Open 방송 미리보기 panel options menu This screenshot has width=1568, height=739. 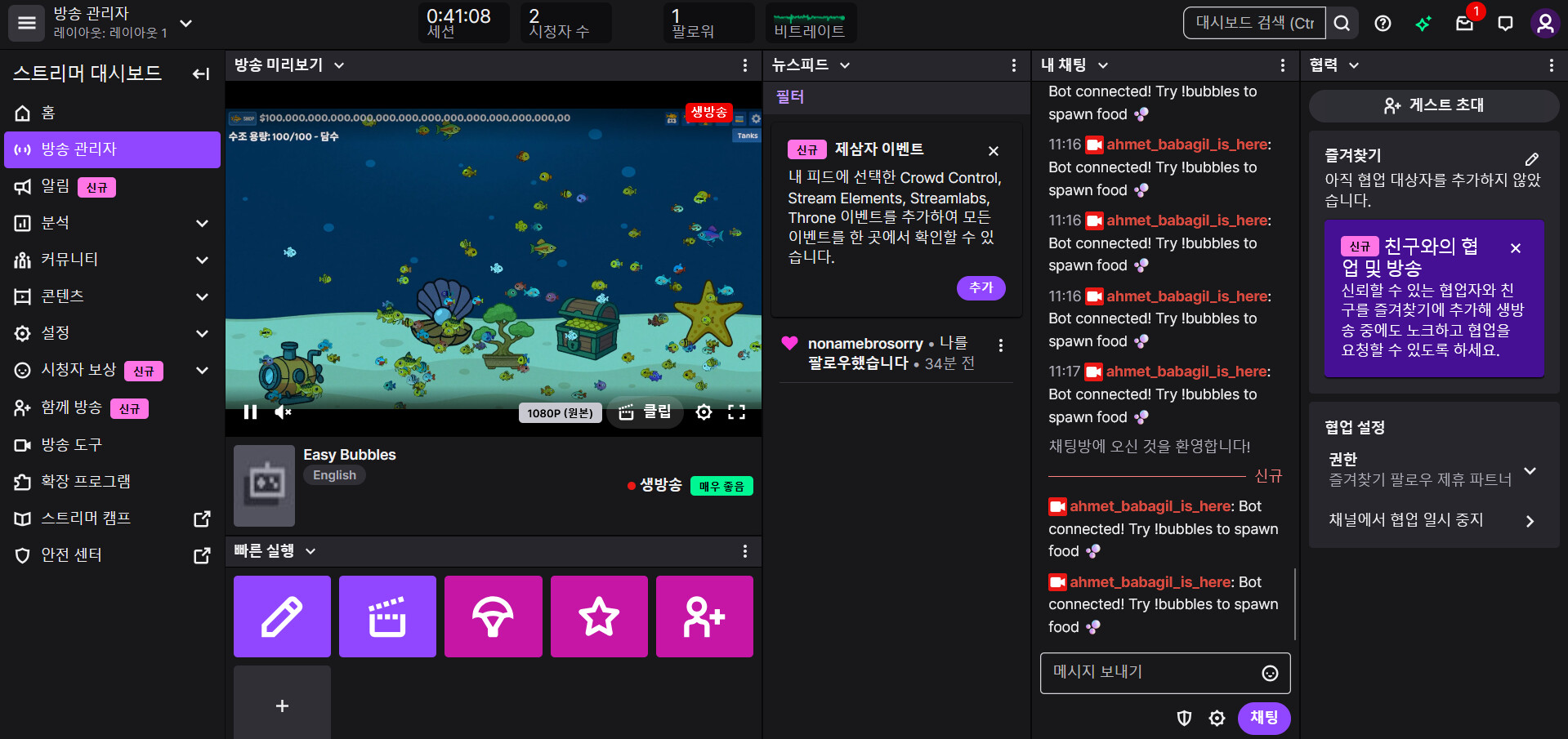click(x=744, y=65)
